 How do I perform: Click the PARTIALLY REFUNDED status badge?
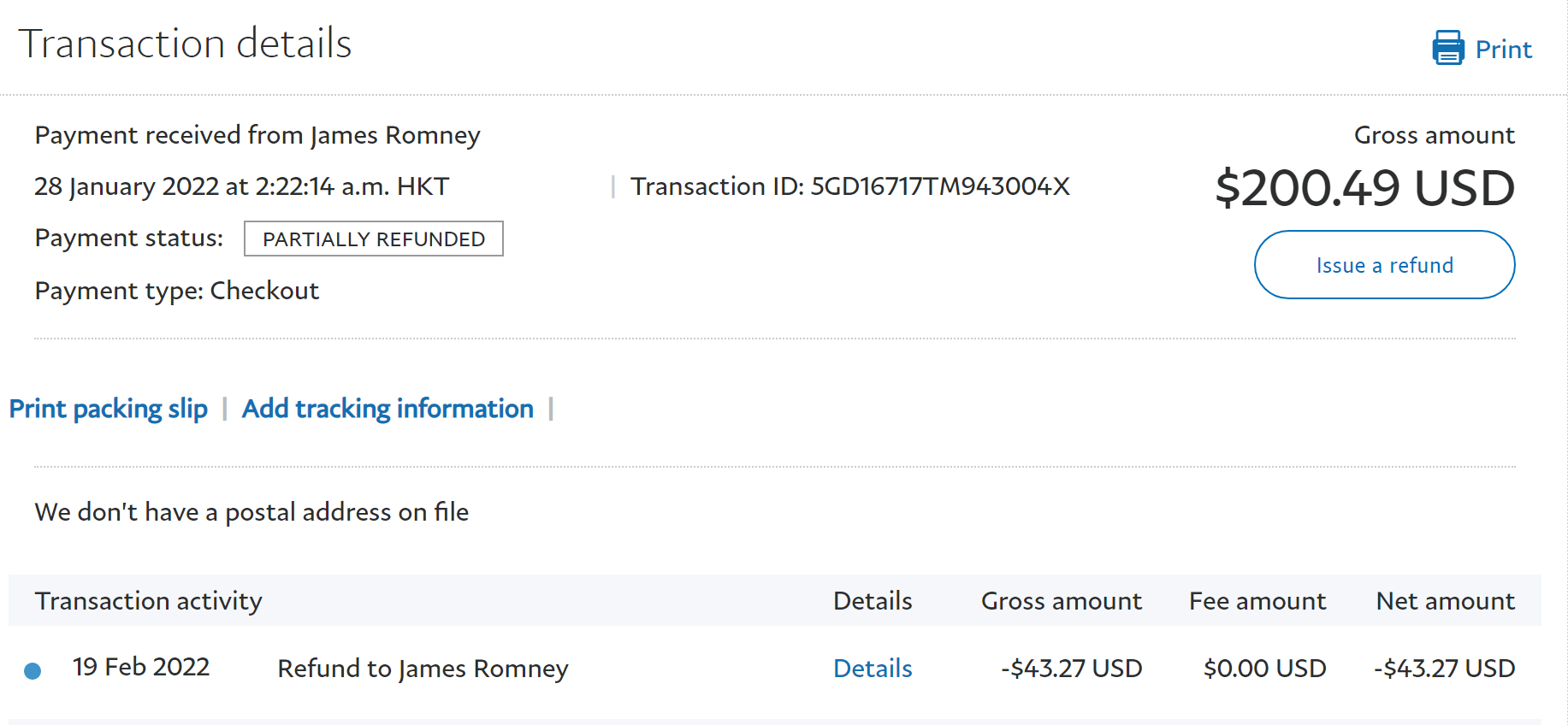click(374, 239)
